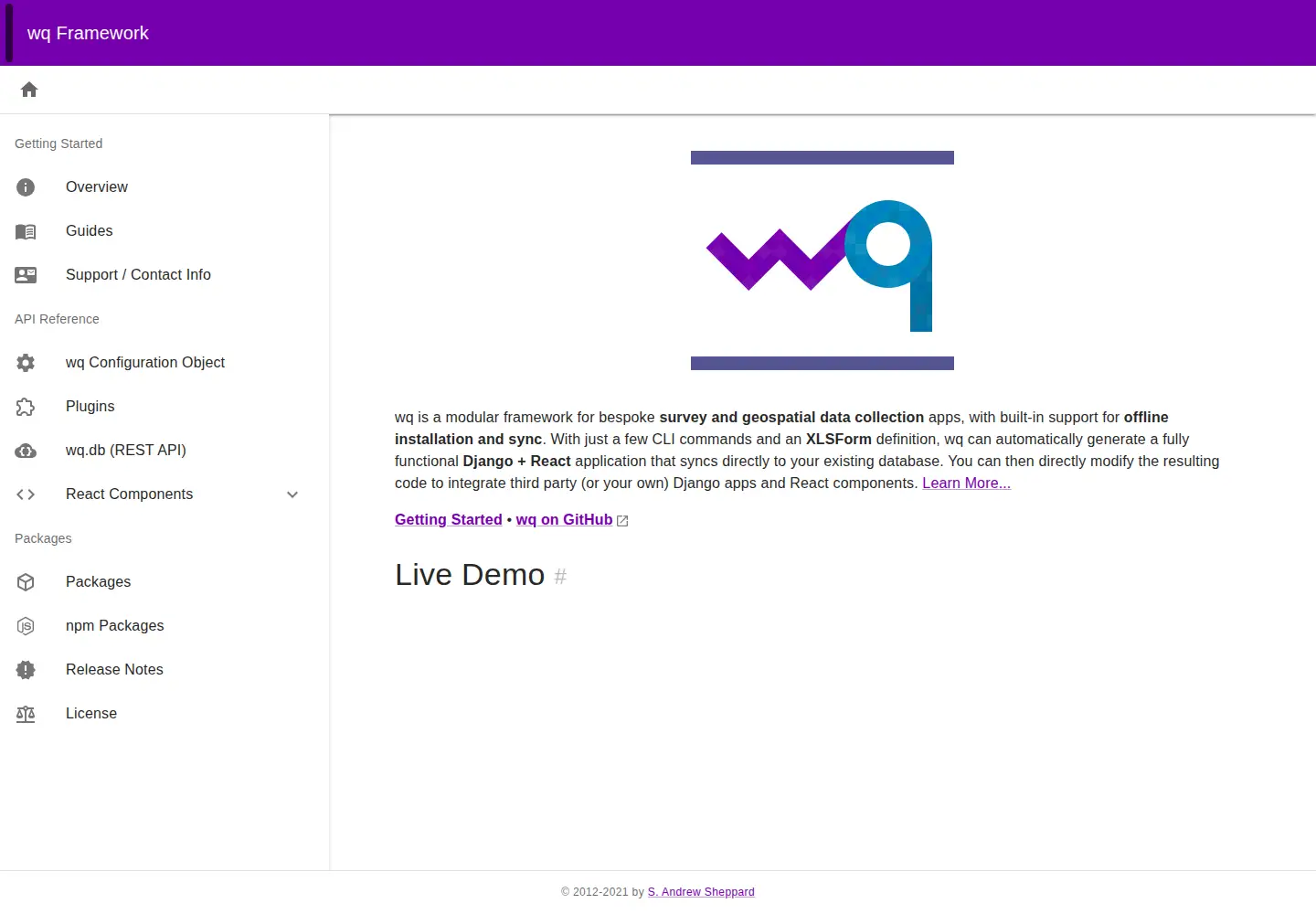Click the Live Demo heading
This screenshot has height=914, width=1316.
[x=470, y=575]
